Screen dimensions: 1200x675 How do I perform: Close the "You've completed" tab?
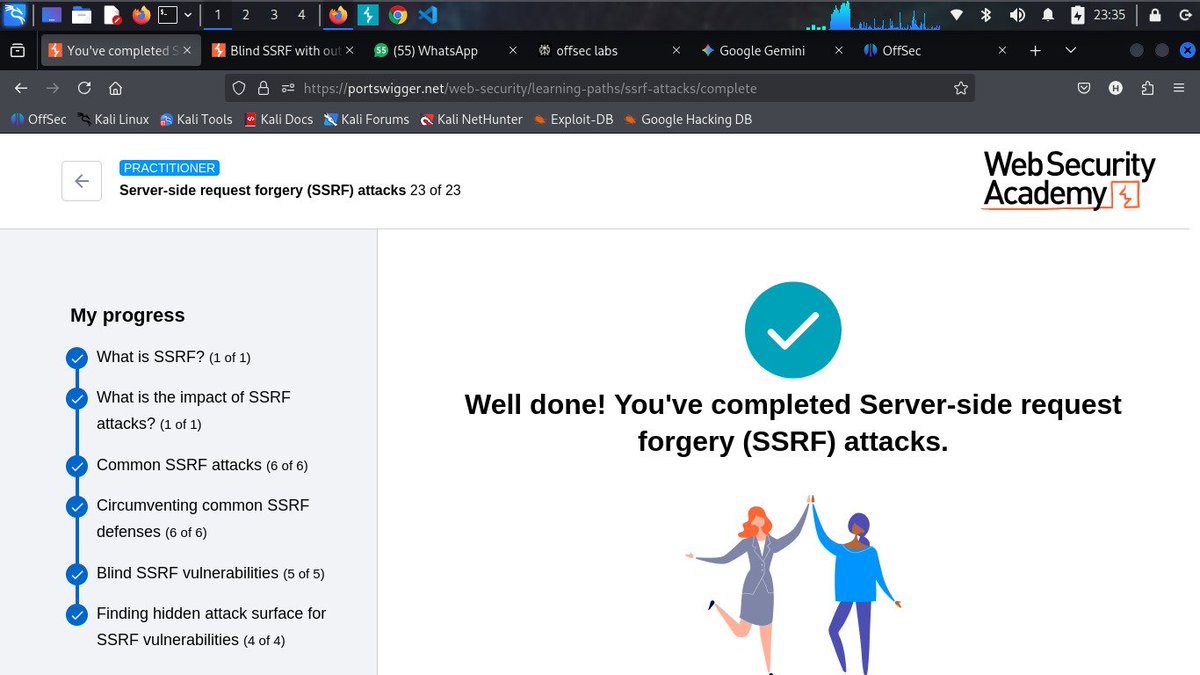point(188,50)
